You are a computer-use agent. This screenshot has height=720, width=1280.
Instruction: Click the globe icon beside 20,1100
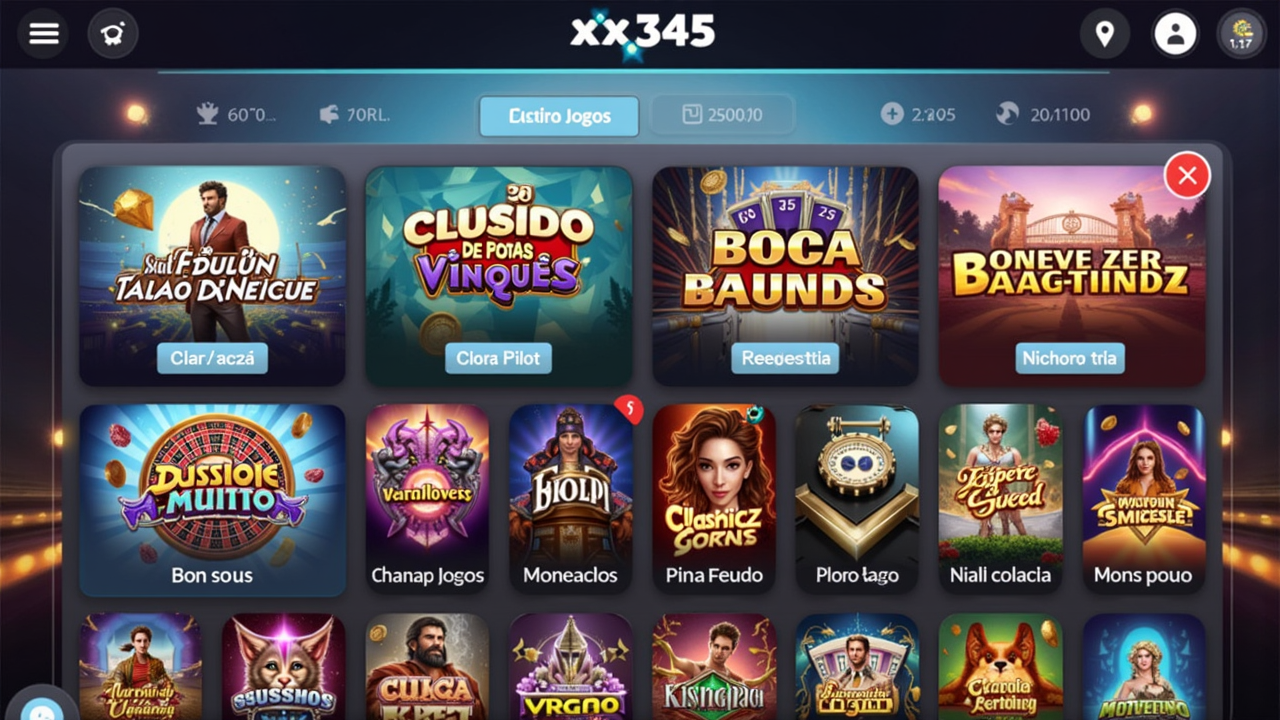pos(1007,114)
